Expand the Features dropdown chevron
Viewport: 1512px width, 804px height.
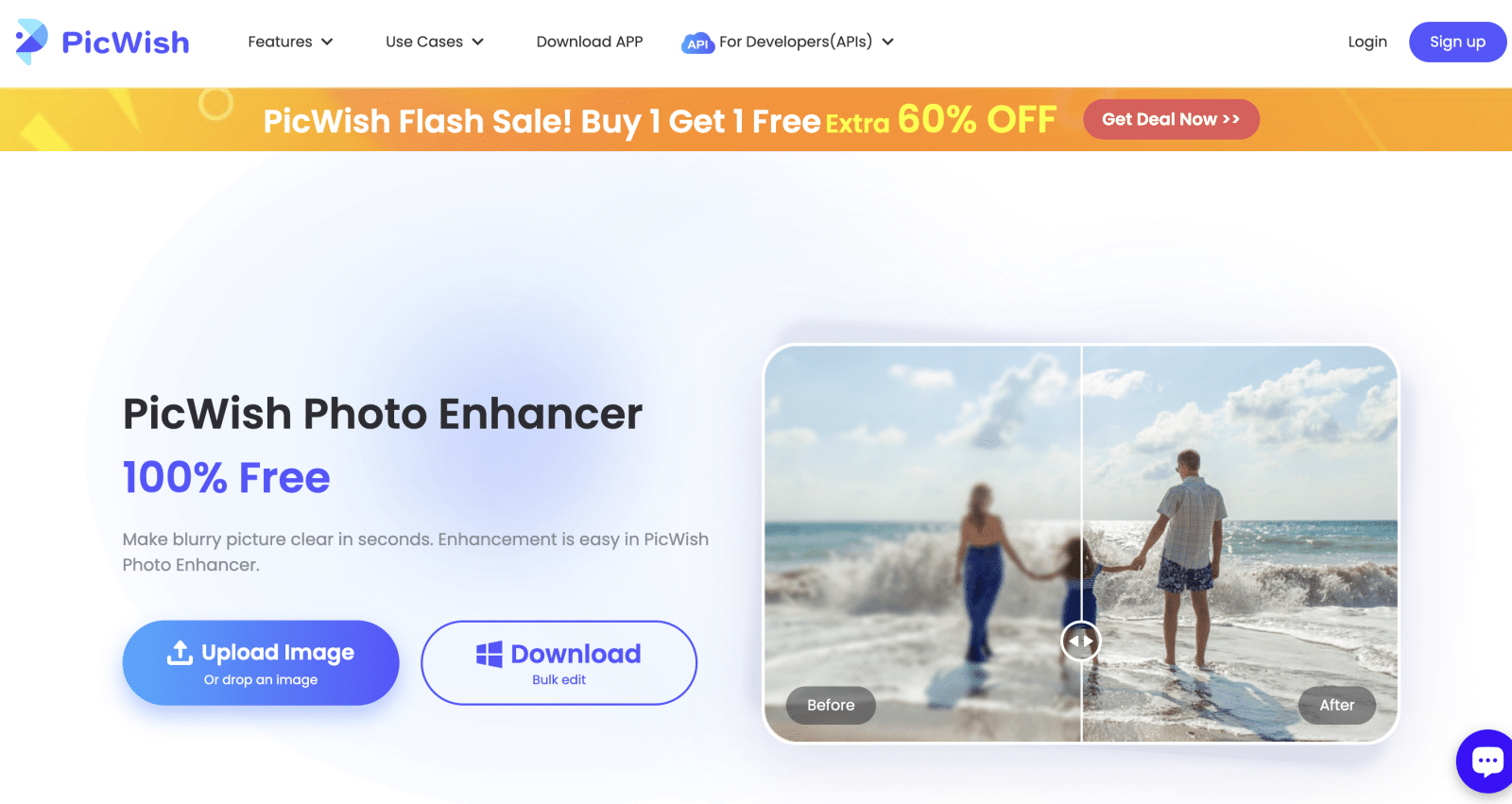pyautogui.click(x=327, y=42)
